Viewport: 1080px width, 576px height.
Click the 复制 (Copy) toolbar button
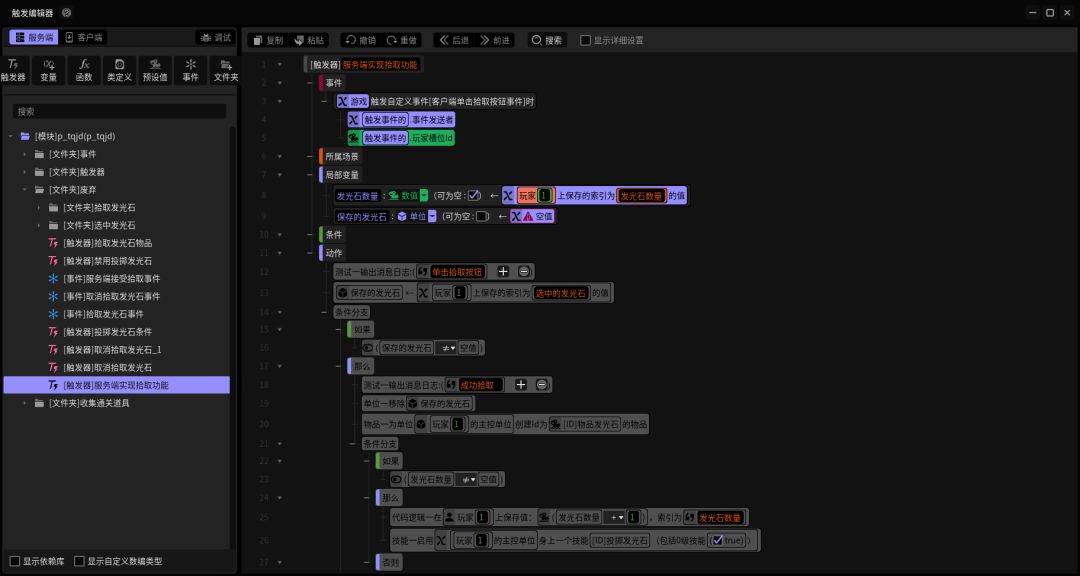pos(266,41)
